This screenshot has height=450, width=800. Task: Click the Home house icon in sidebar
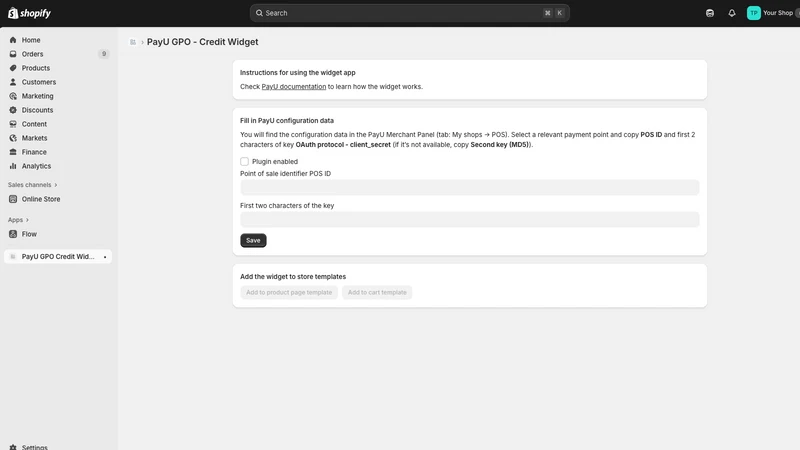[x=13, y=40]
